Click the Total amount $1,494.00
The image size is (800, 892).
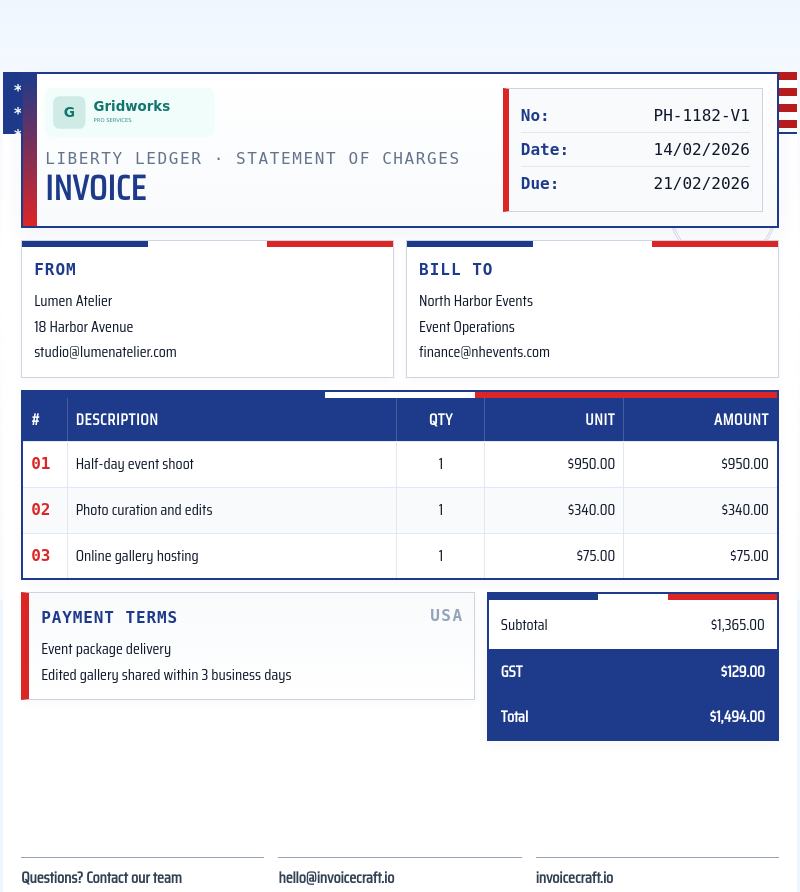click(737, 717)
